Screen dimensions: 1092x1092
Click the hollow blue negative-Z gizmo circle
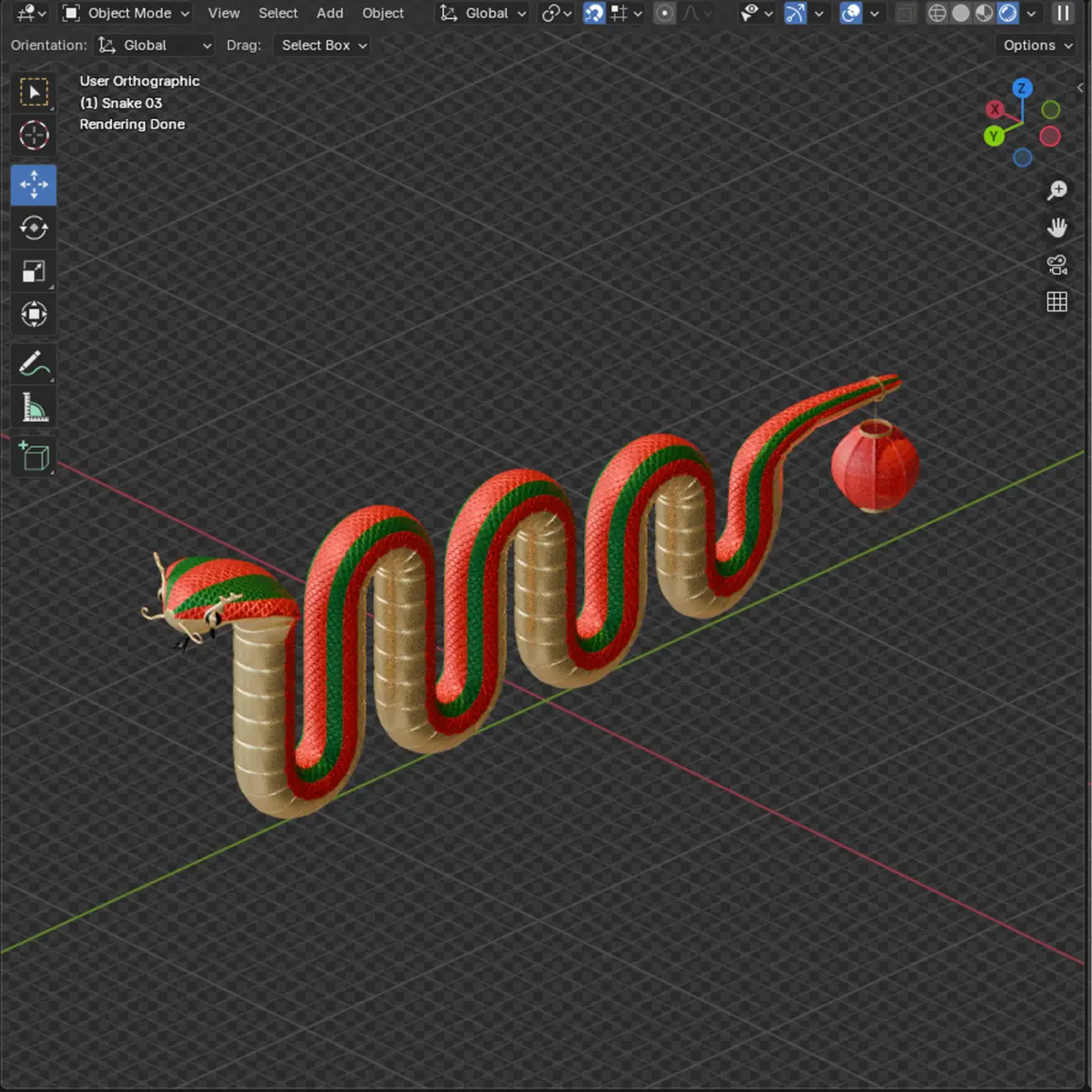1022,157
